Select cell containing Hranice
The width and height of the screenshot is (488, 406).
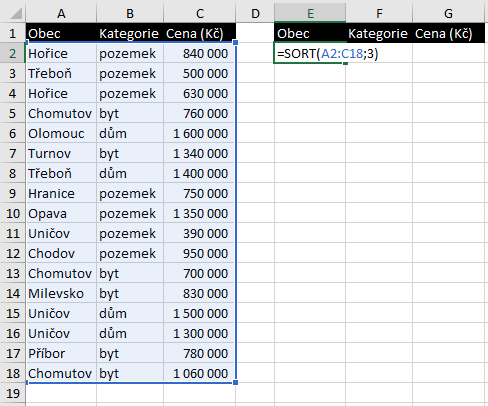point(61,193)
